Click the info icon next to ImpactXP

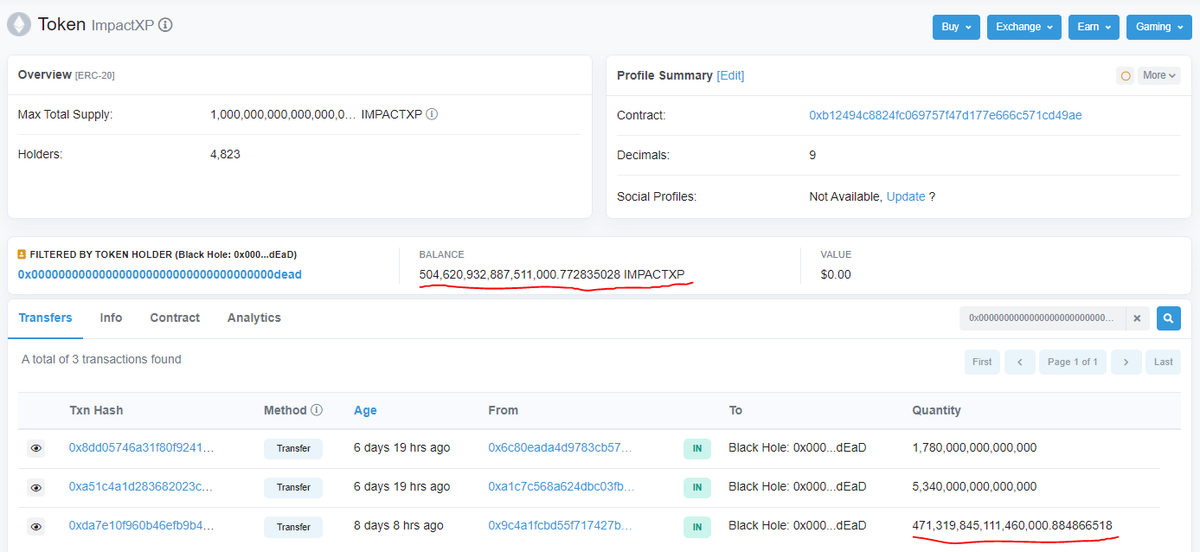pos(166,25)
